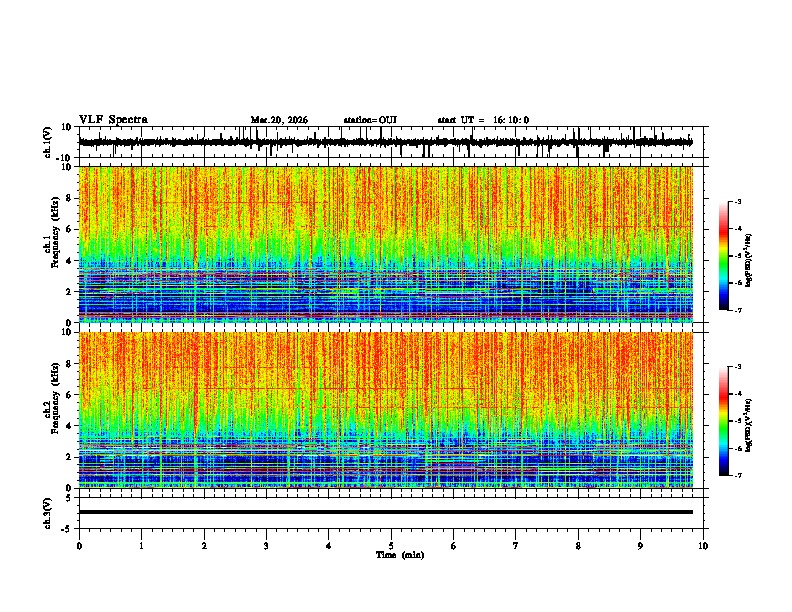Click the ch.3(V) axis label
The width and height of the screenshot is (792, 612).
pyautogui.click(x=48, y=514)
